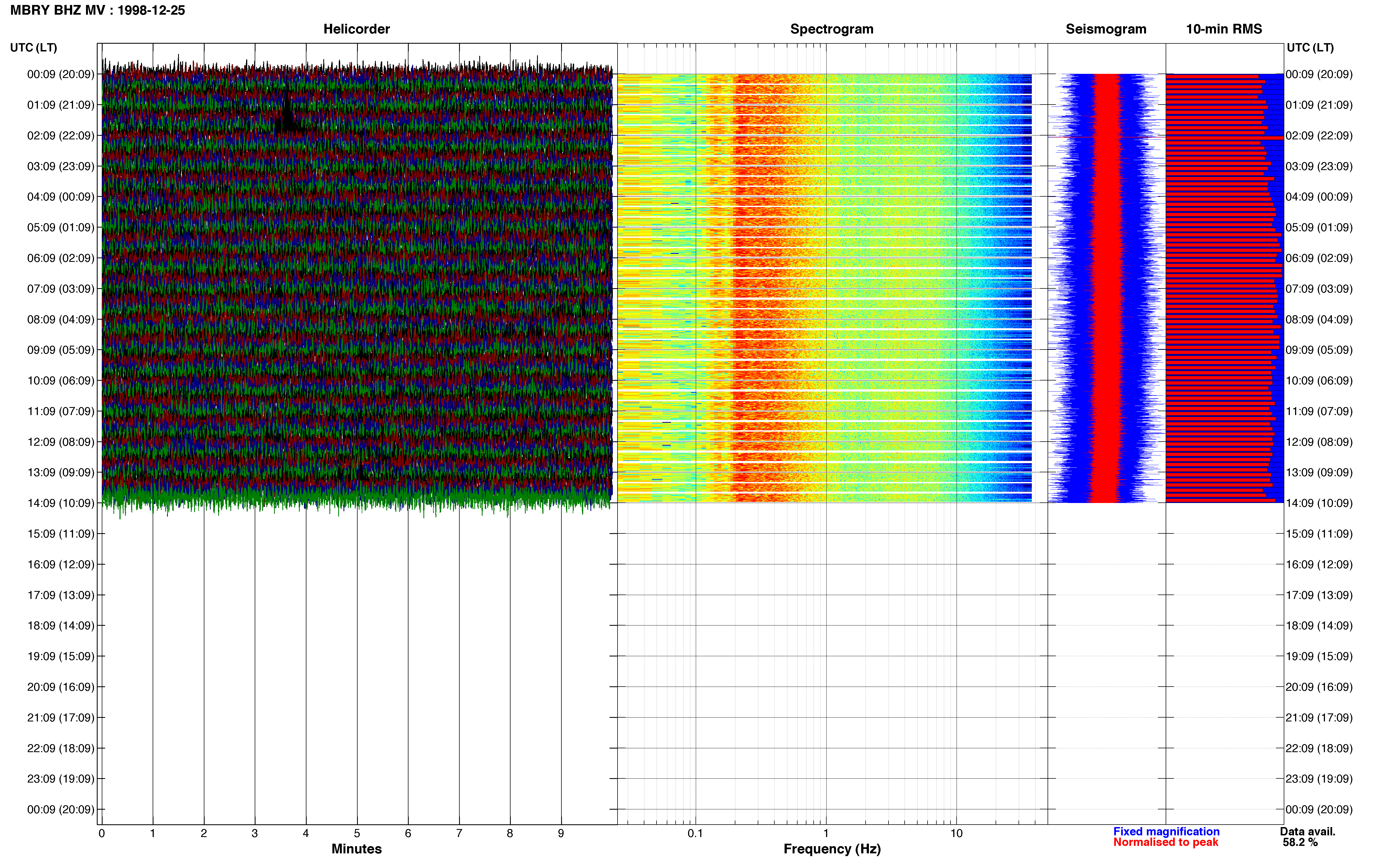Click the 0 tick on the Minutes axis
Viewport: 1388px width, 868px height.
point(101,833)
